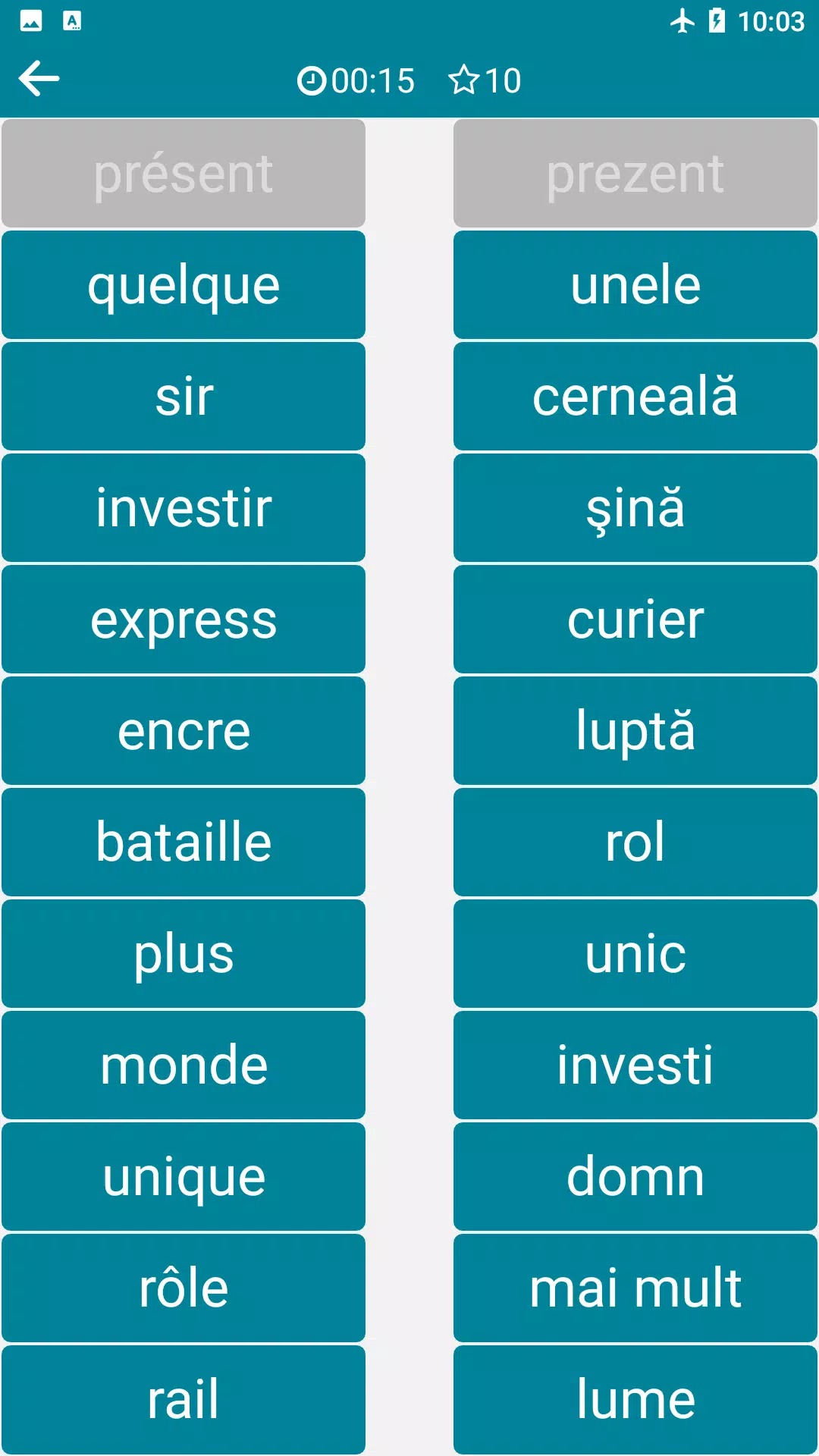
Task: Tap the image notification icon
Action: pyautogui.click(x=31, y=21)
